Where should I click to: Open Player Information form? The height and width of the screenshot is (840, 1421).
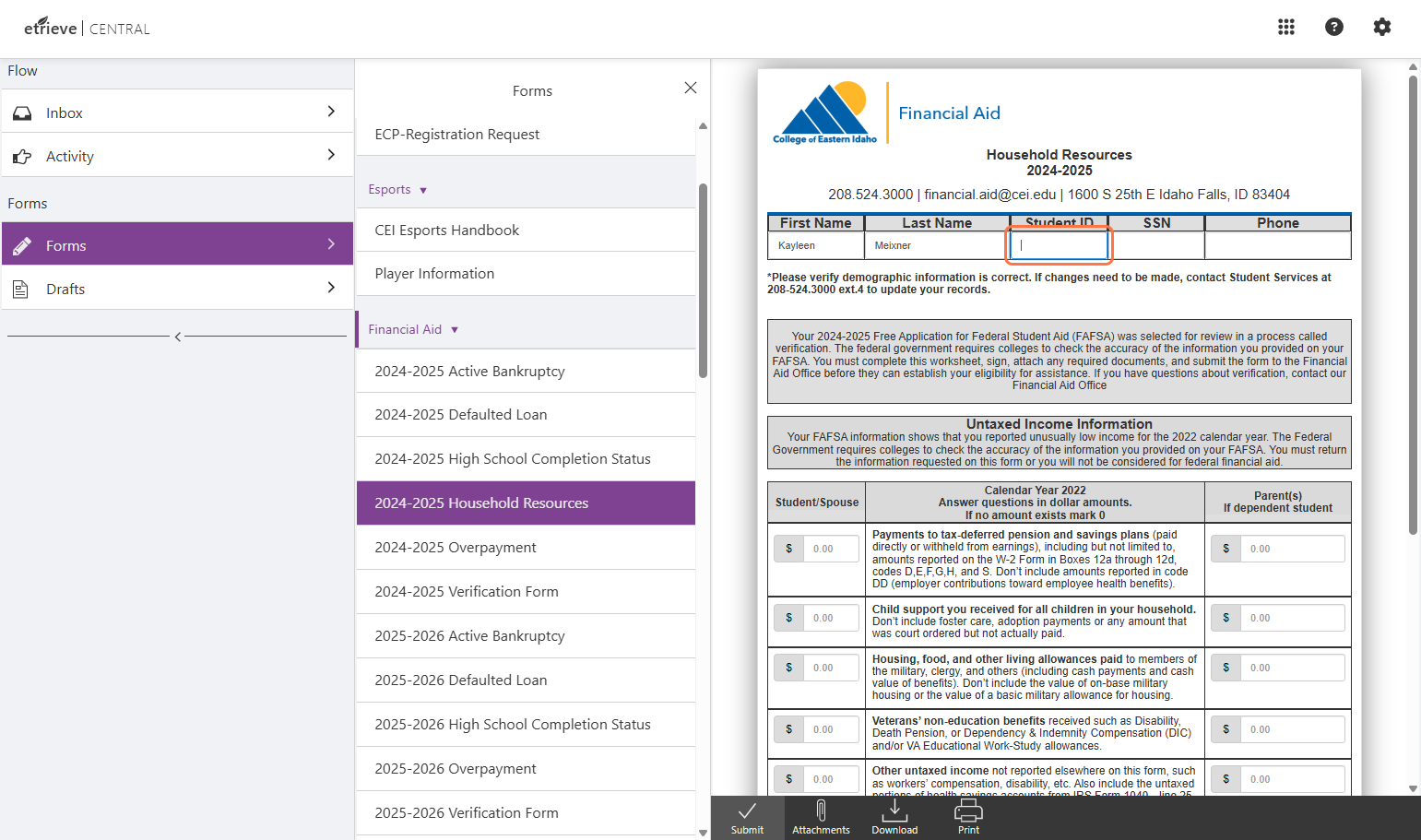tap(526, 274)
